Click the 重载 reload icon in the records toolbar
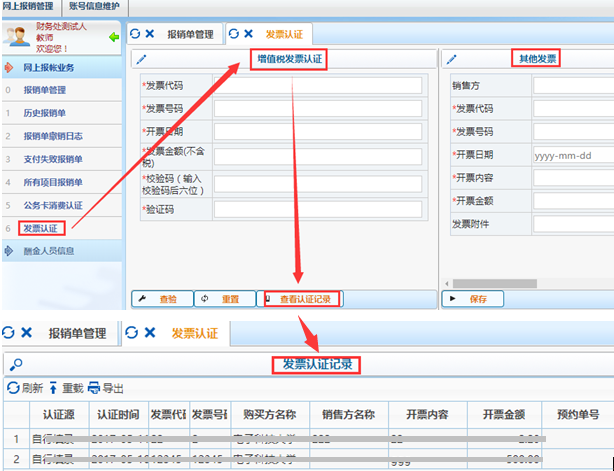 pos(53,388)
